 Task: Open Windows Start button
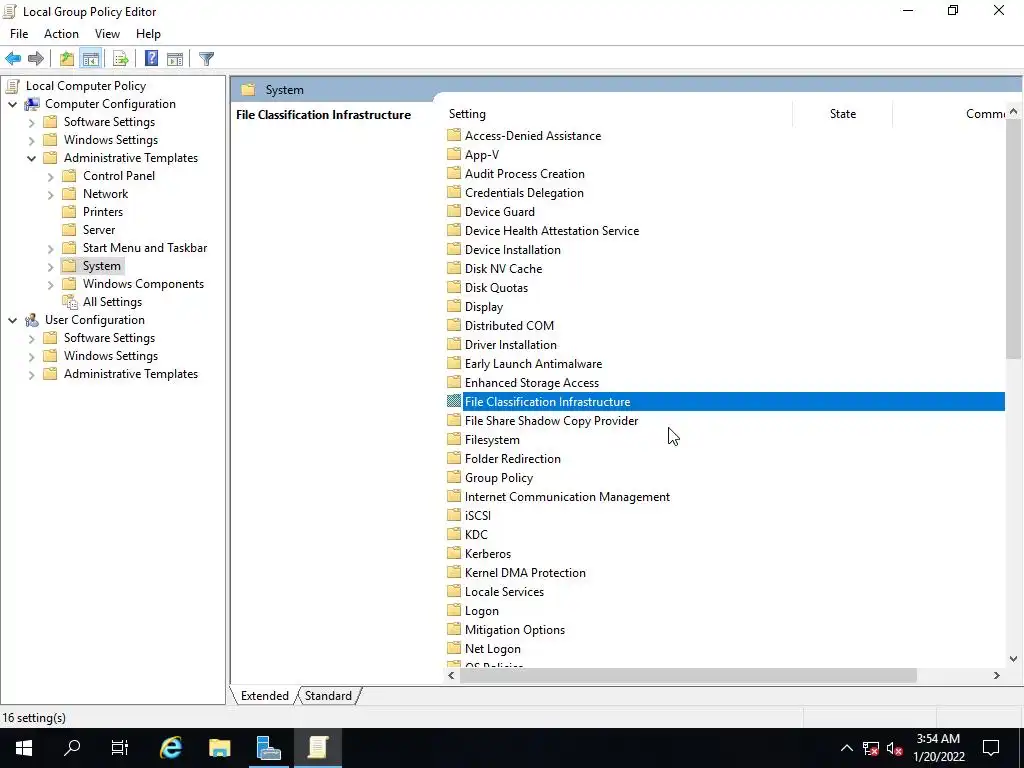[x=24, y=748]
